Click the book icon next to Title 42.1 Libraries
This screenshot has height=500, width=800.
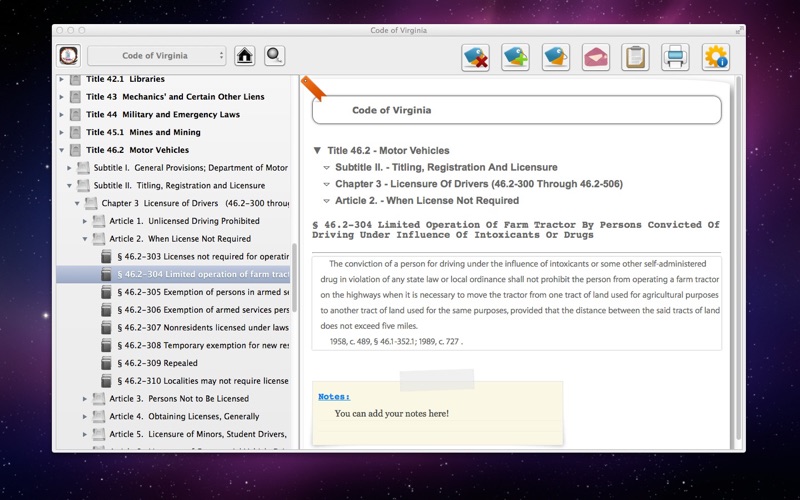(75, 80)
